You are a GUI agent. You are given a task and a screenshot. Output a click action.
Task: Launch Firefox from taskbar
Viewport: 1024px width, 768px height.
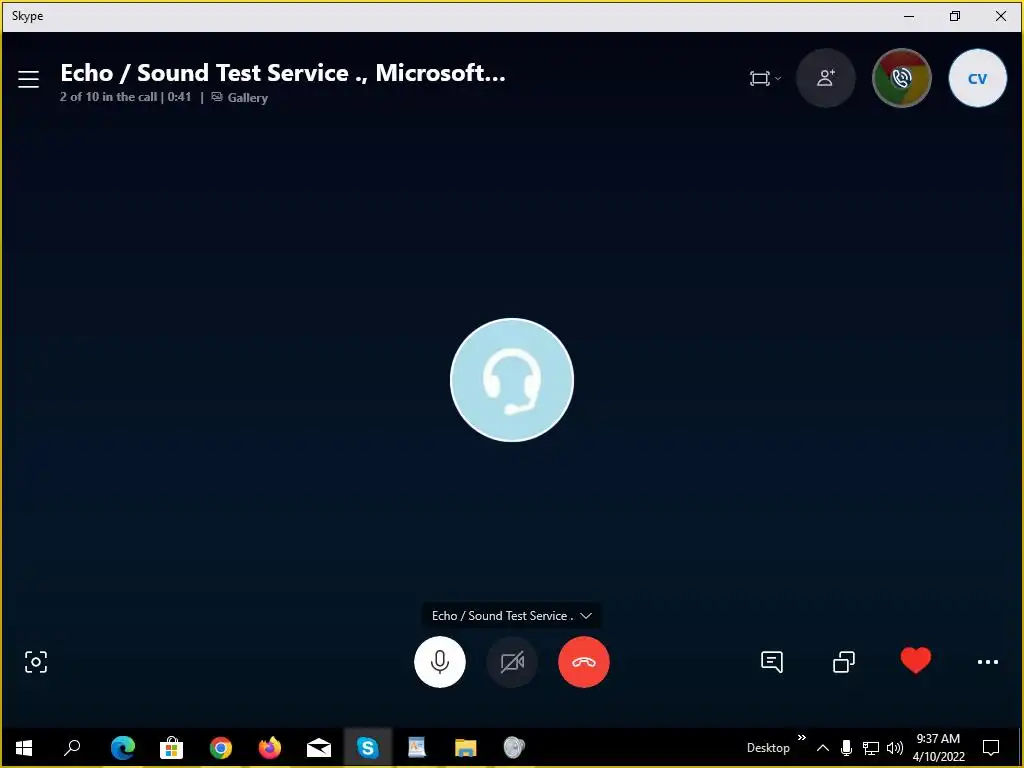point(270,748)
